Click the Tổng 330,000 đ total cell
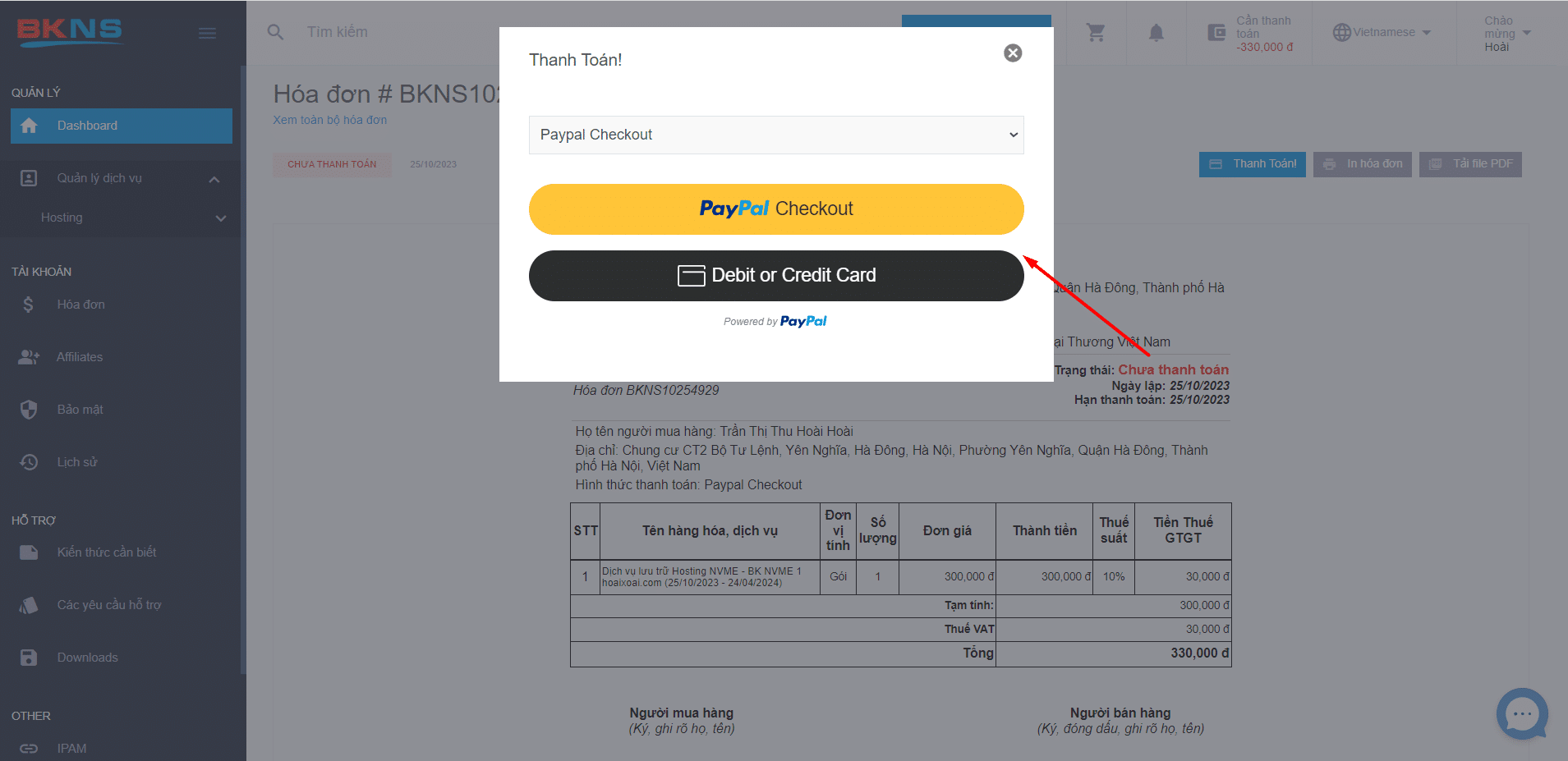 1113,653
